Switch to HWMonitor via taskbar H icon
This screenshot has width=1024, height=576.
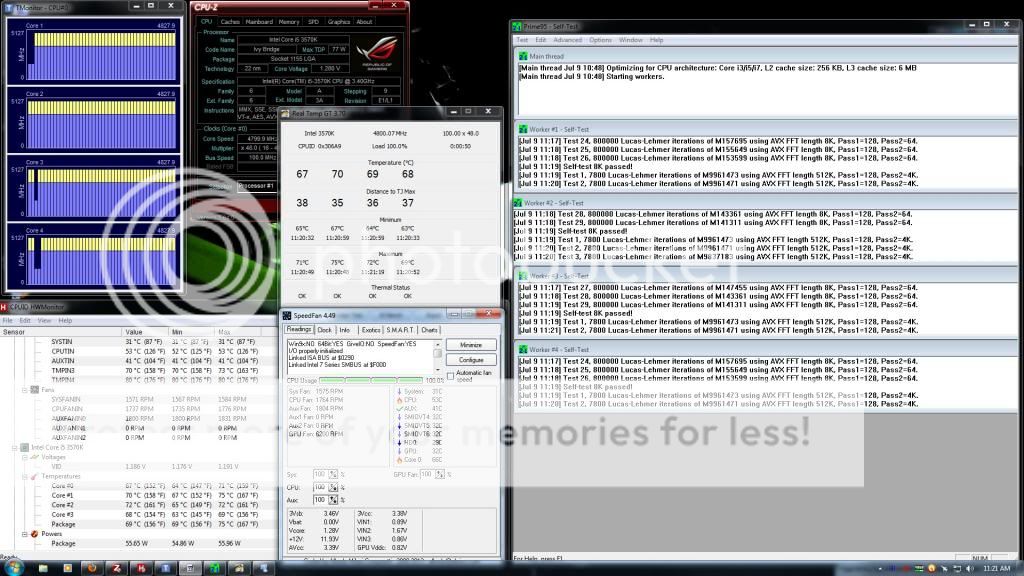click(141, 568)
